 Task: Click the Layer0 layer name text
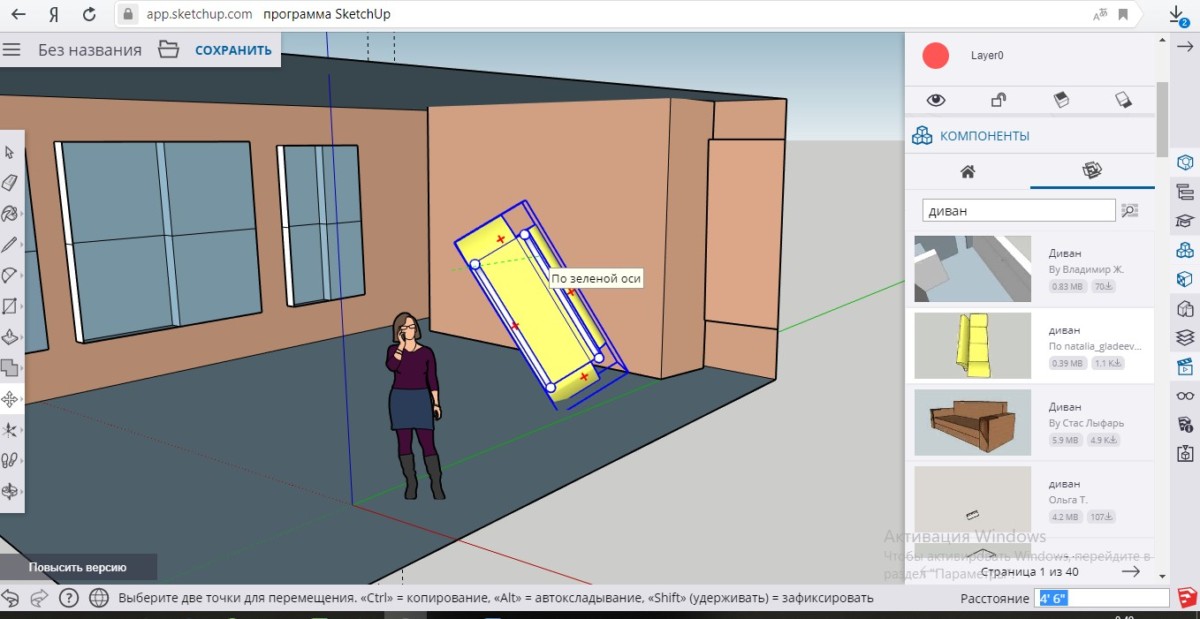click(987, 56)
